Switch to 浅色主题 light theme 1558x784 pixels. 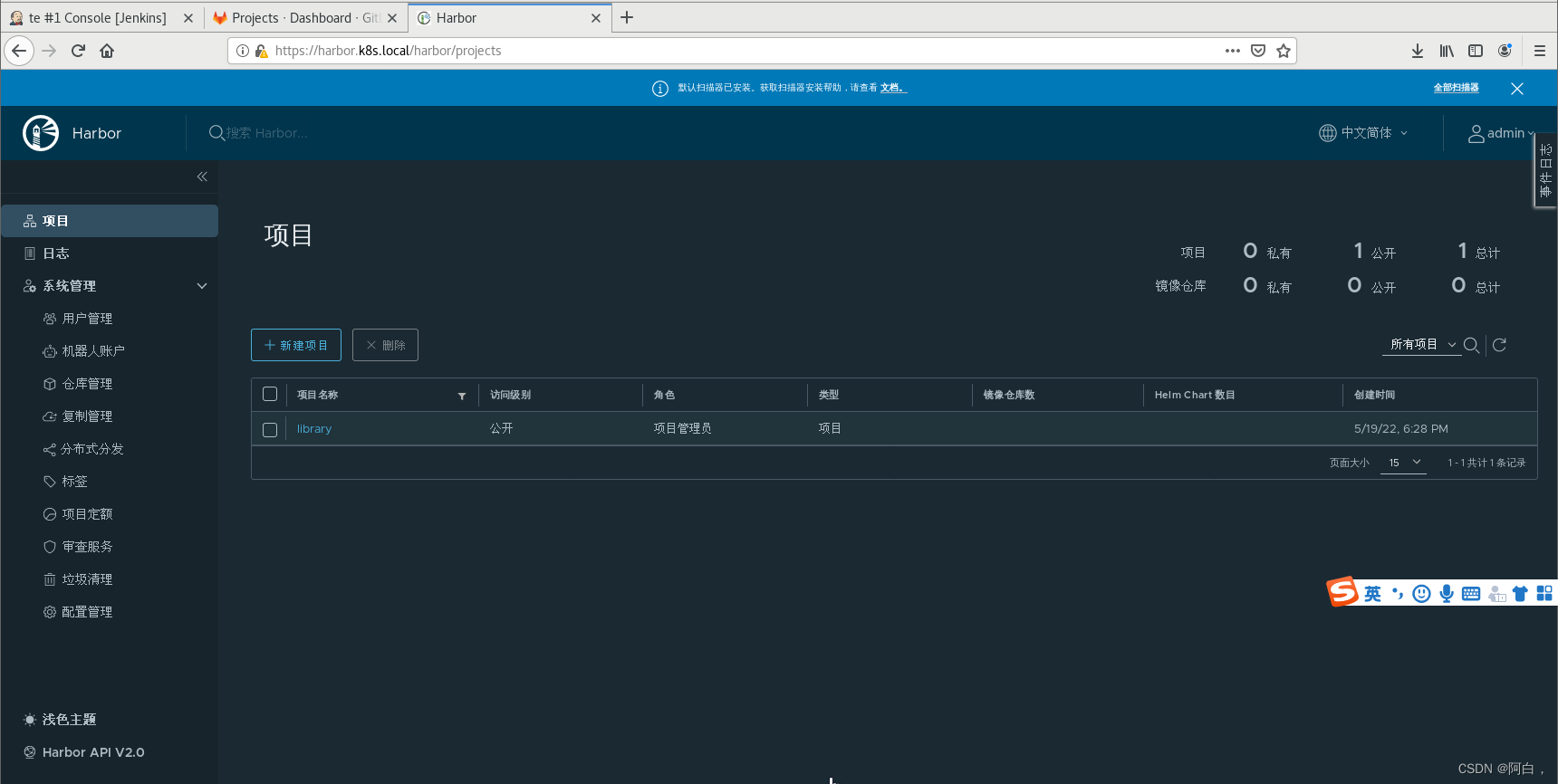(x=60, y=720)
